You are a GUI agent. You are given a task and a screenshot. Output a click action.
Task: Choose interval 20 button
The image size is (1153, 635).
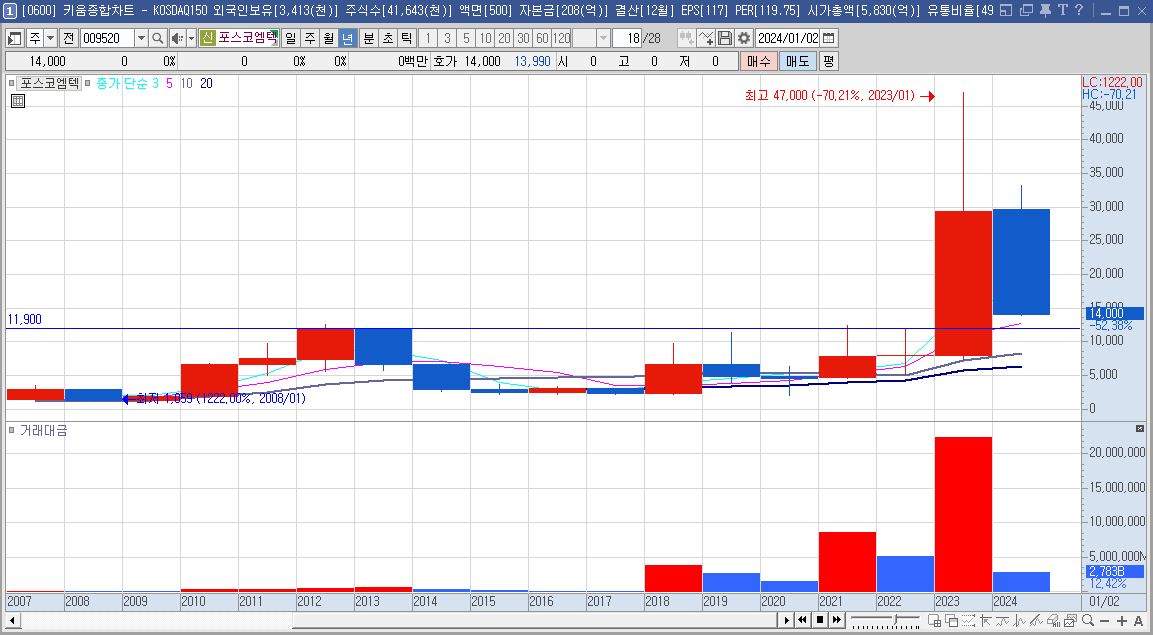504,38
